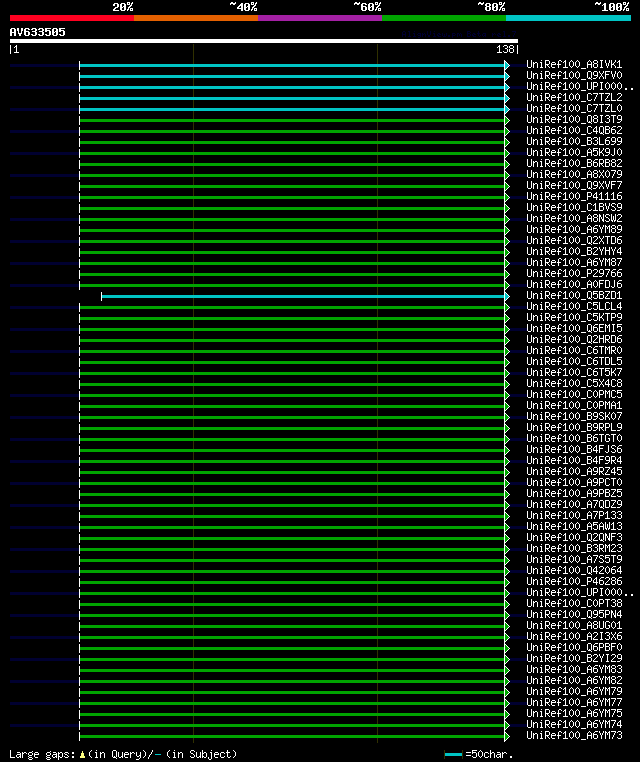The height and width of the screenshot is (762, 640).
Task: Click the green alignment bar for UniRef100_P41116
Action: (294, 197)
